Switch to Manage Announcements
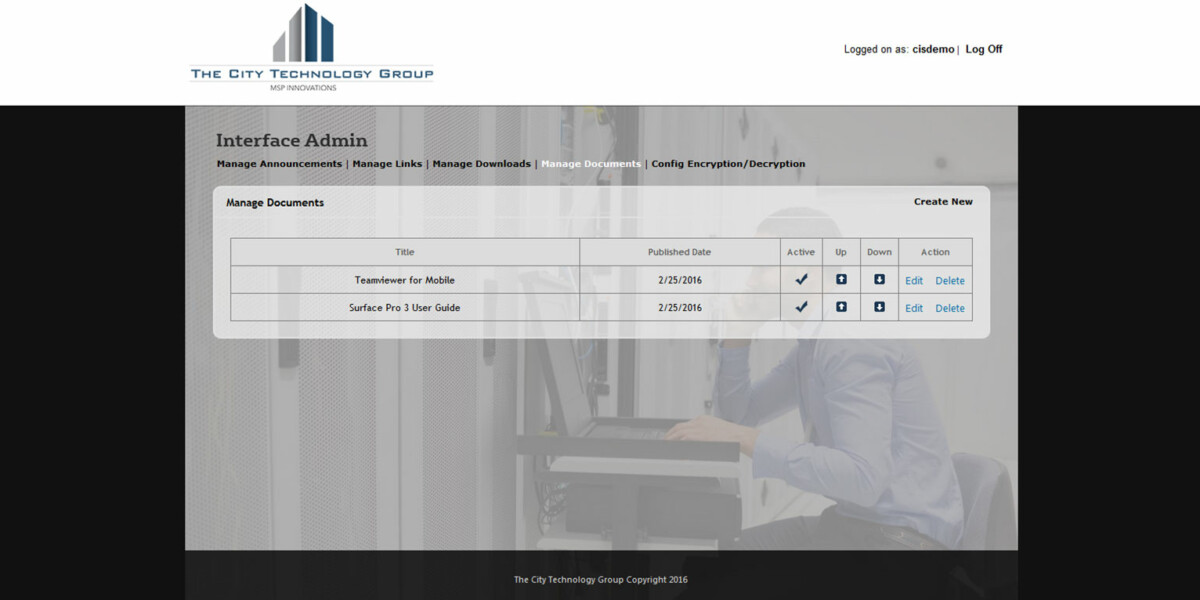This screenshot has width=1200, height=600. coord(279,163)
